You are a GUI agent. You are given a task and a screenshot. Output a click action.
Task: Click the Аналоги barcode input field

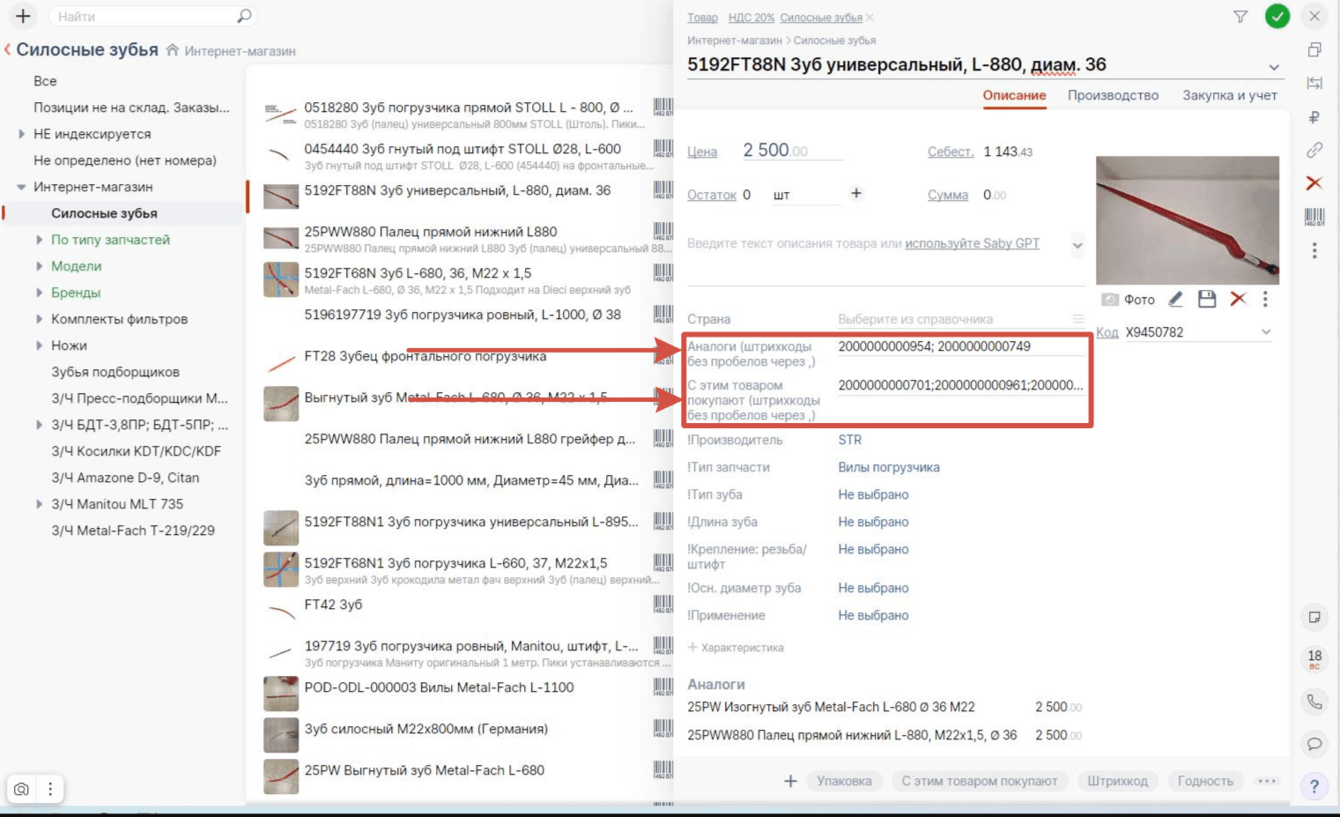pyautogui.click(x=960, y=347)
